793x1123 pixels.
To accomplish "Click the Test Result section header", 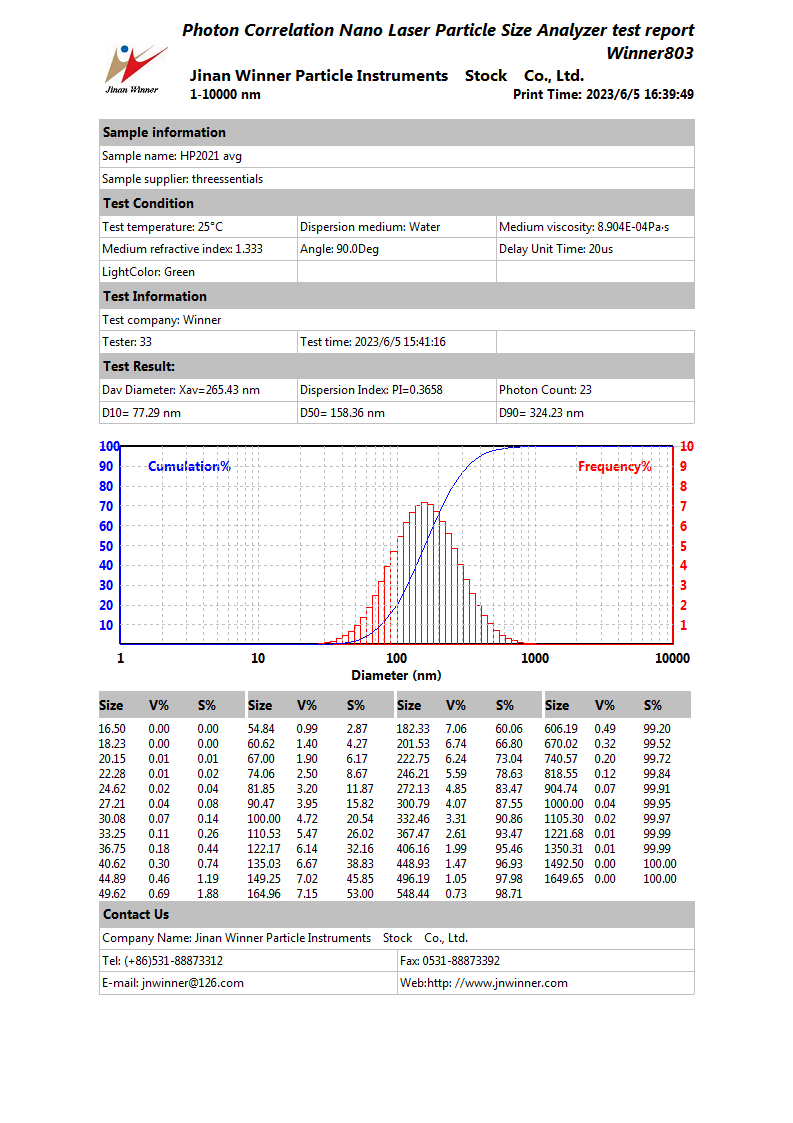I will coord(139,366).
